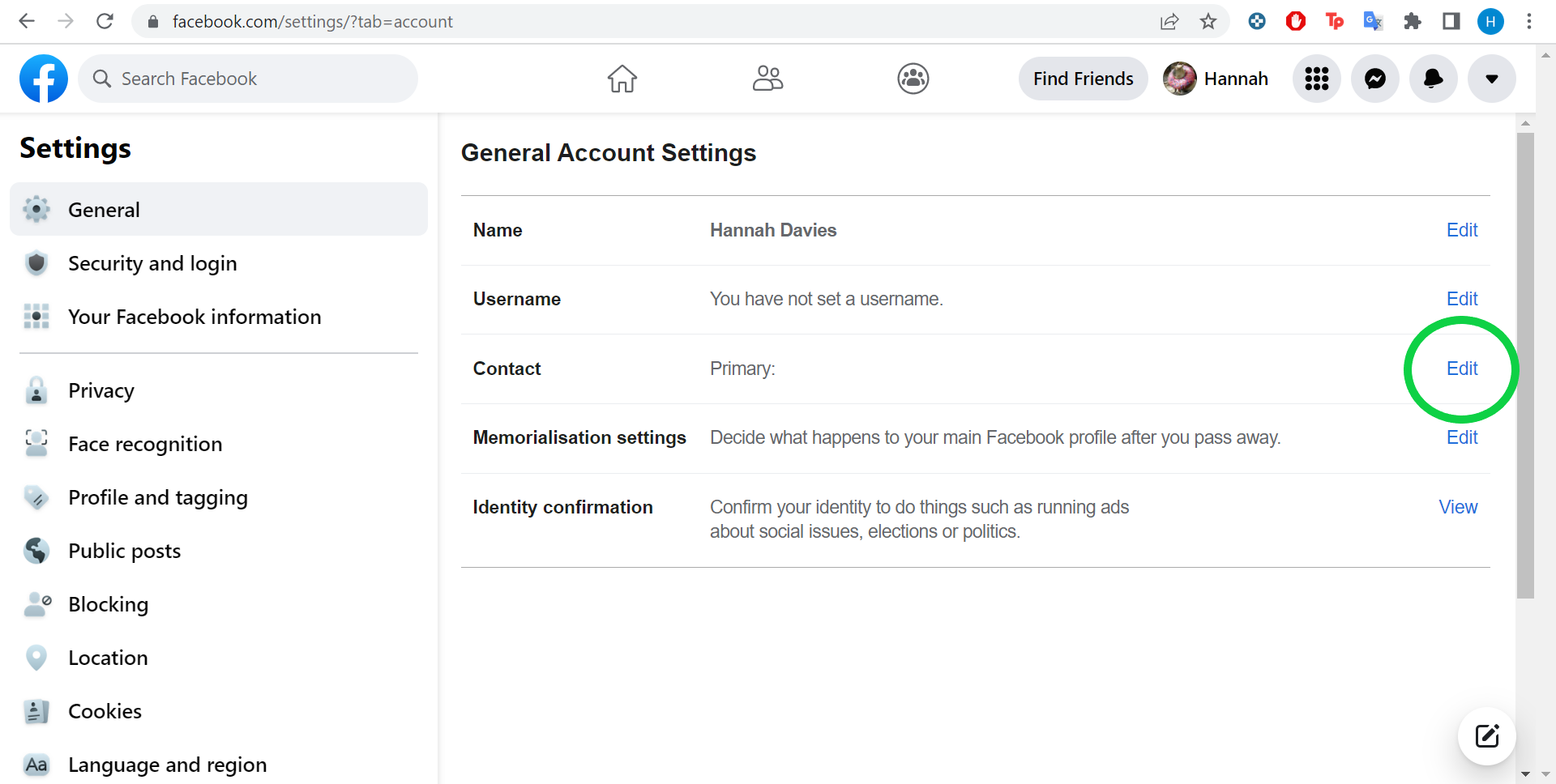Open Location settings
Image resolution: width=1556 pixels, height=784 pixels.
point(219,658)
